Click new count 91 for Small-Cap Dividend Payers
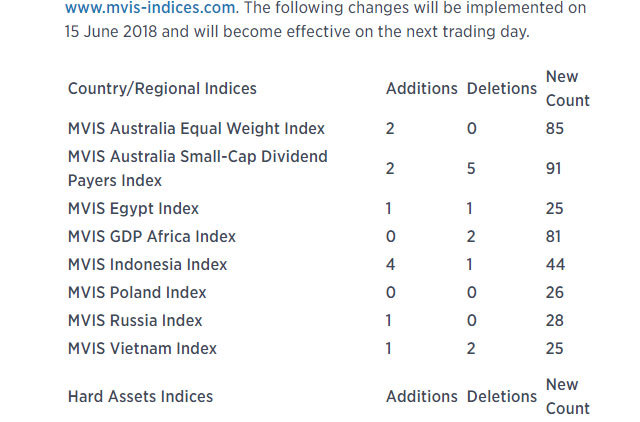Screen dimensions: 640x422 click(554, 169)
